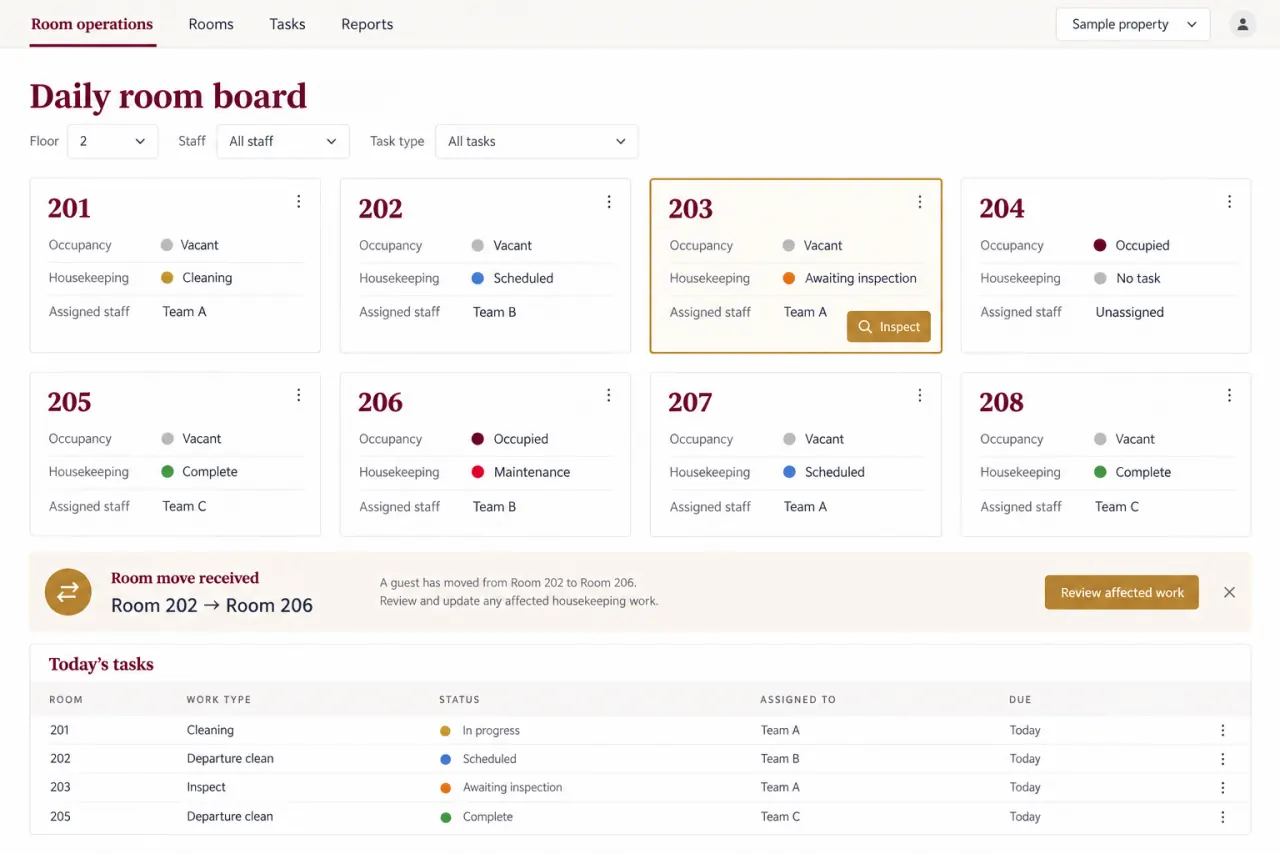The height and width of the screenshot is (854, 1280).
Task: Open room 202 card options menu
Action: pyautogui.click(x=608, y=201)
